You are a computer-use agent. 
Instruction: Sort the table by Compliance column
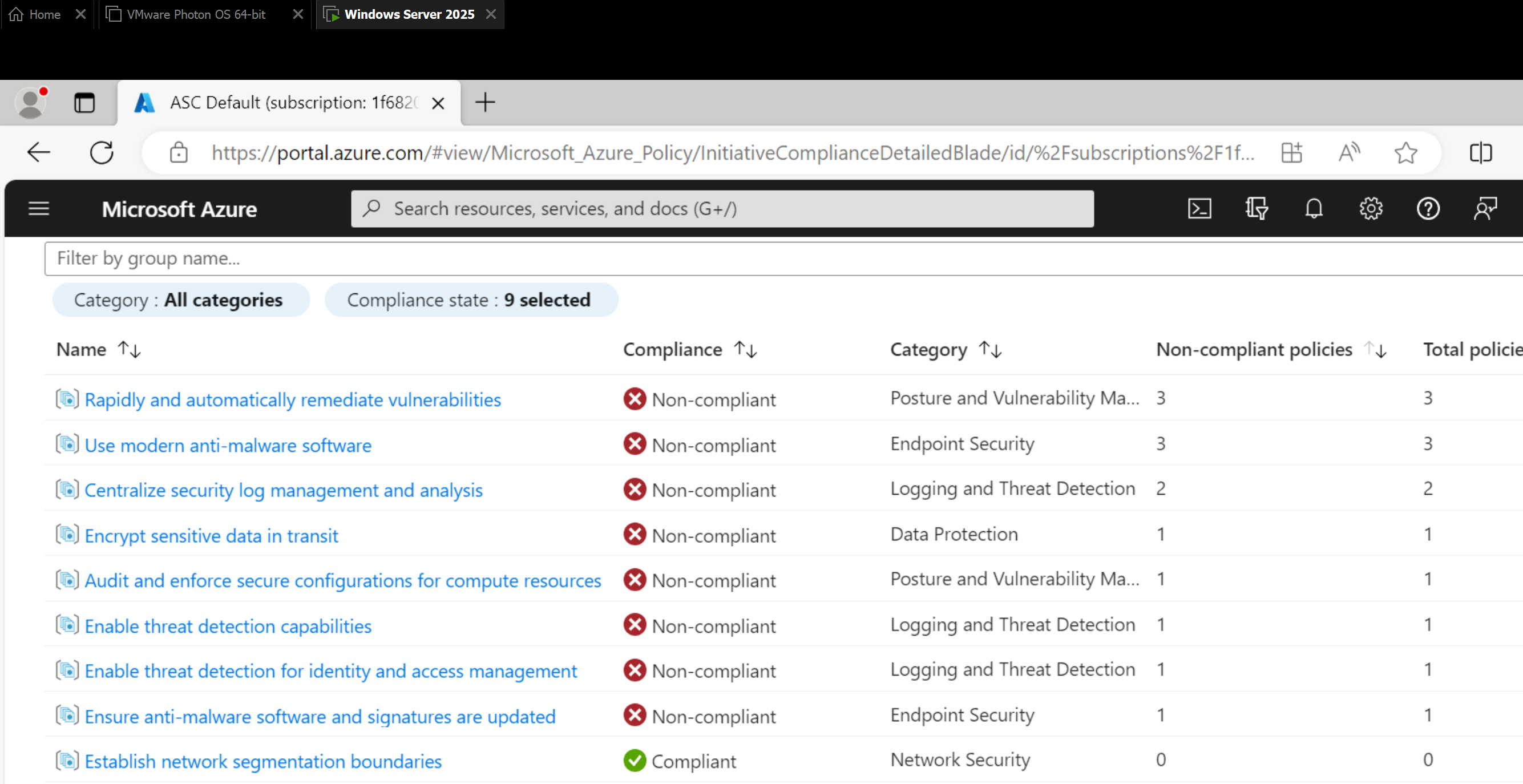click(689, 349)
